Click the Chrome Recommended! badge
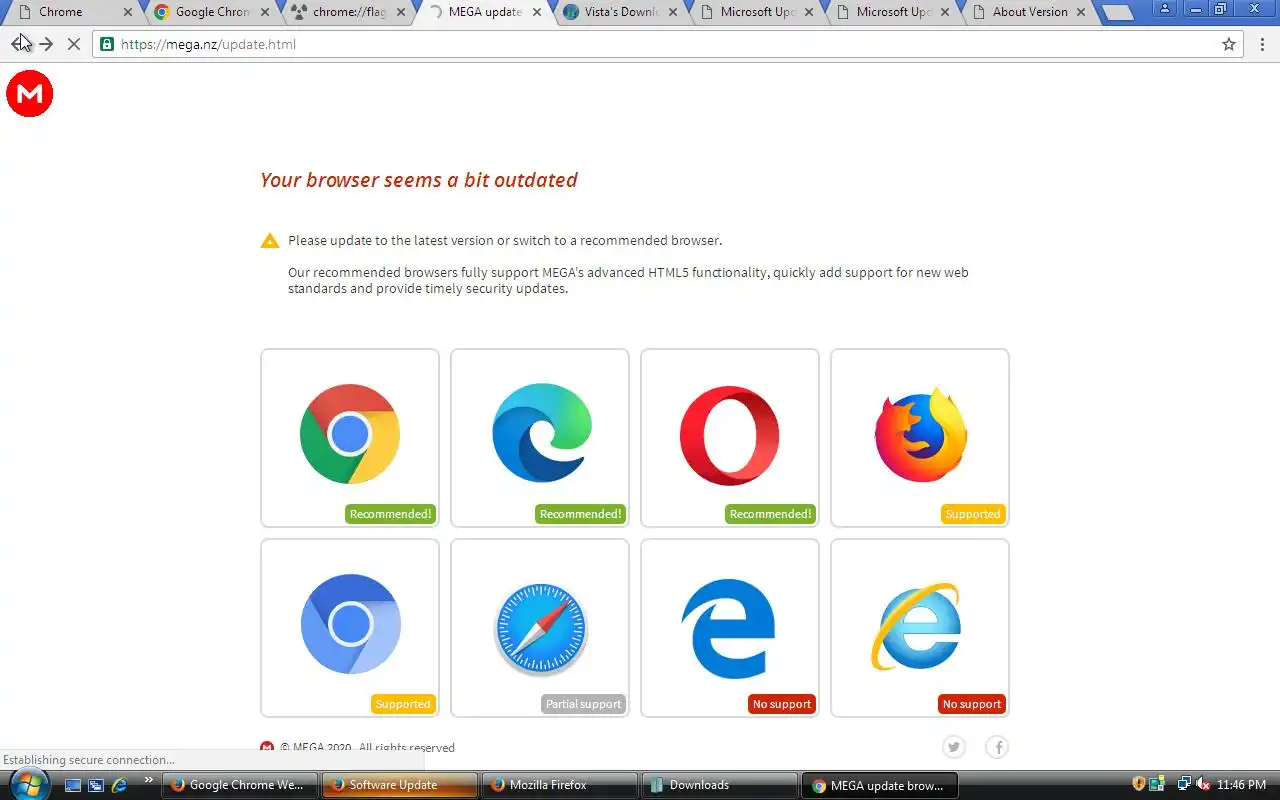This screenshot has height=800, width=1280. tap(390, 514)
